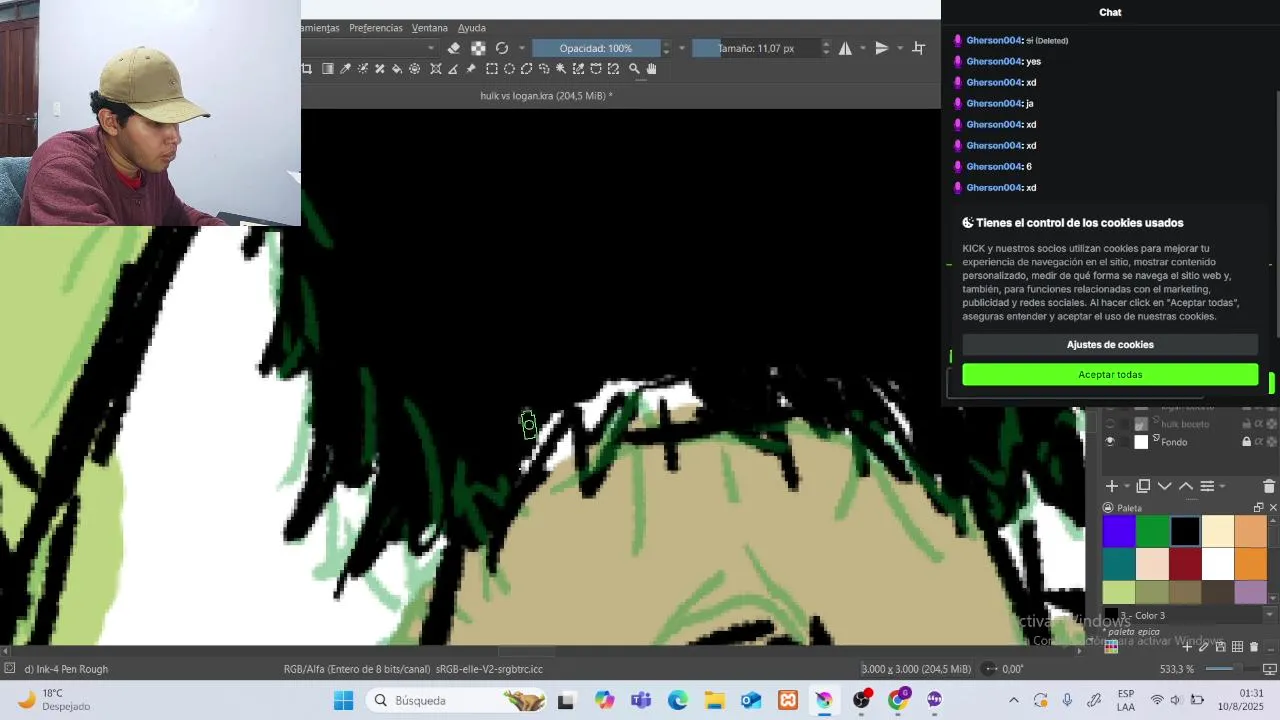Toggle lock on Fondo layer
Image resolution: width=1280 pixels, height=720 pixels.
tap(1246, 442)
